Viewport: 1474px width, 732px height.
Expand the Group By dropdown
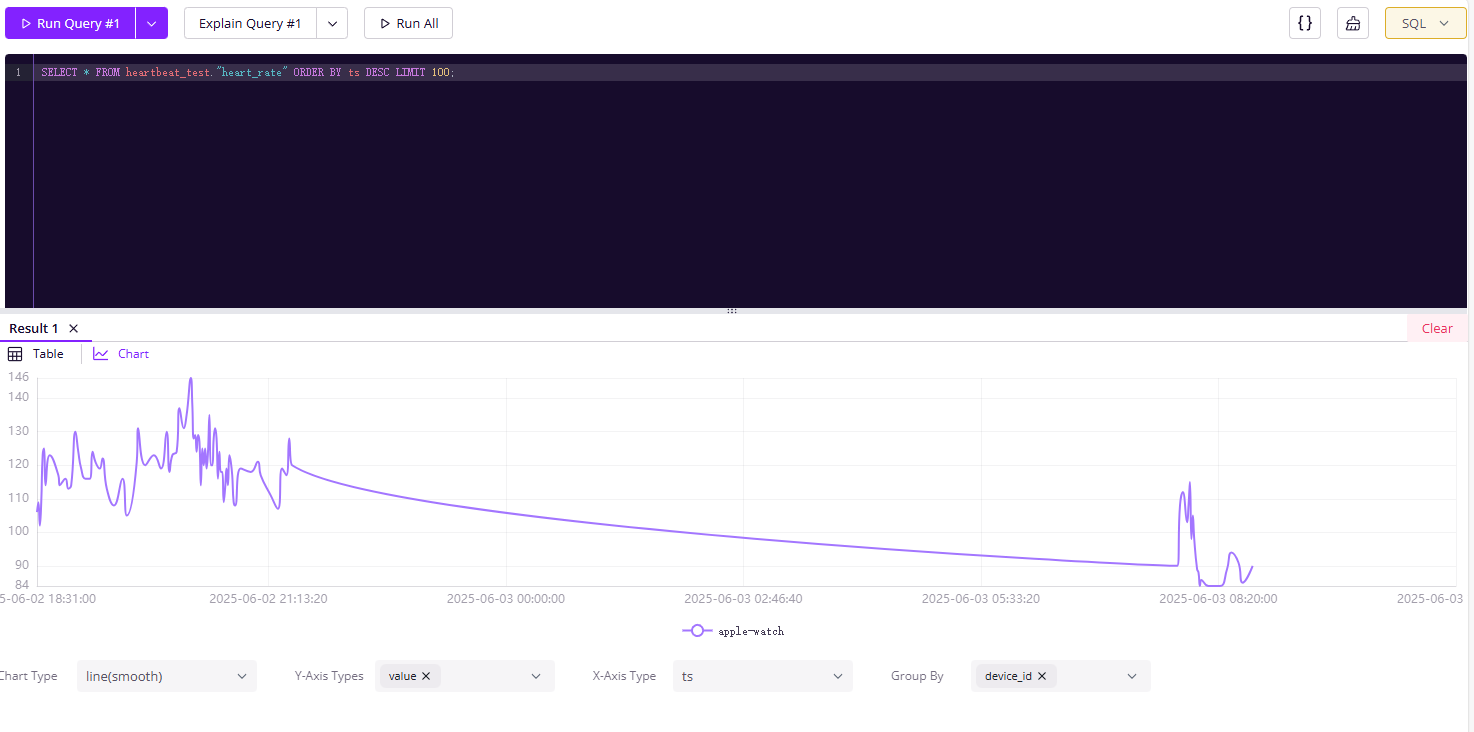(1132, 676)
